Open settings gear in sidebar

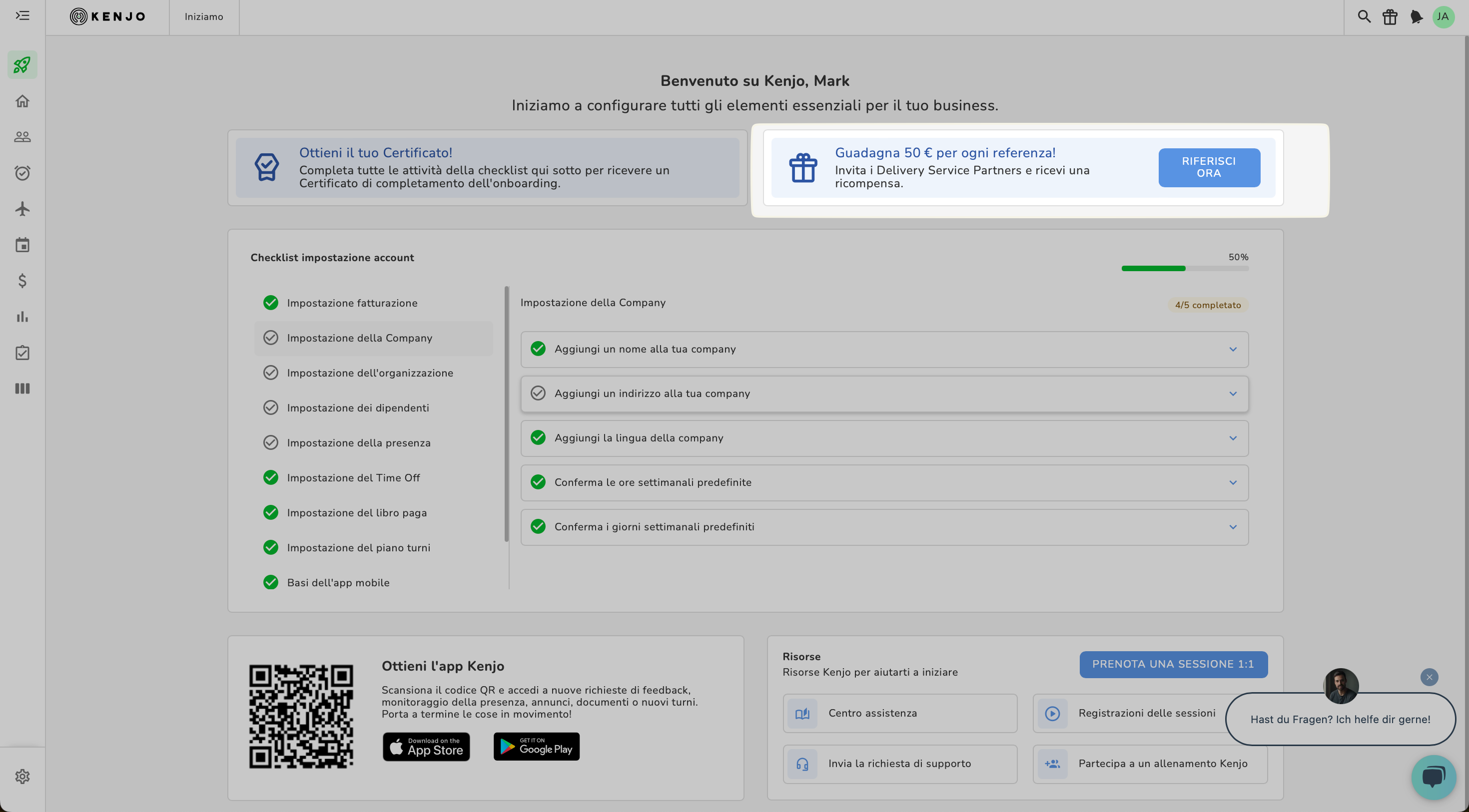point(22,776)
